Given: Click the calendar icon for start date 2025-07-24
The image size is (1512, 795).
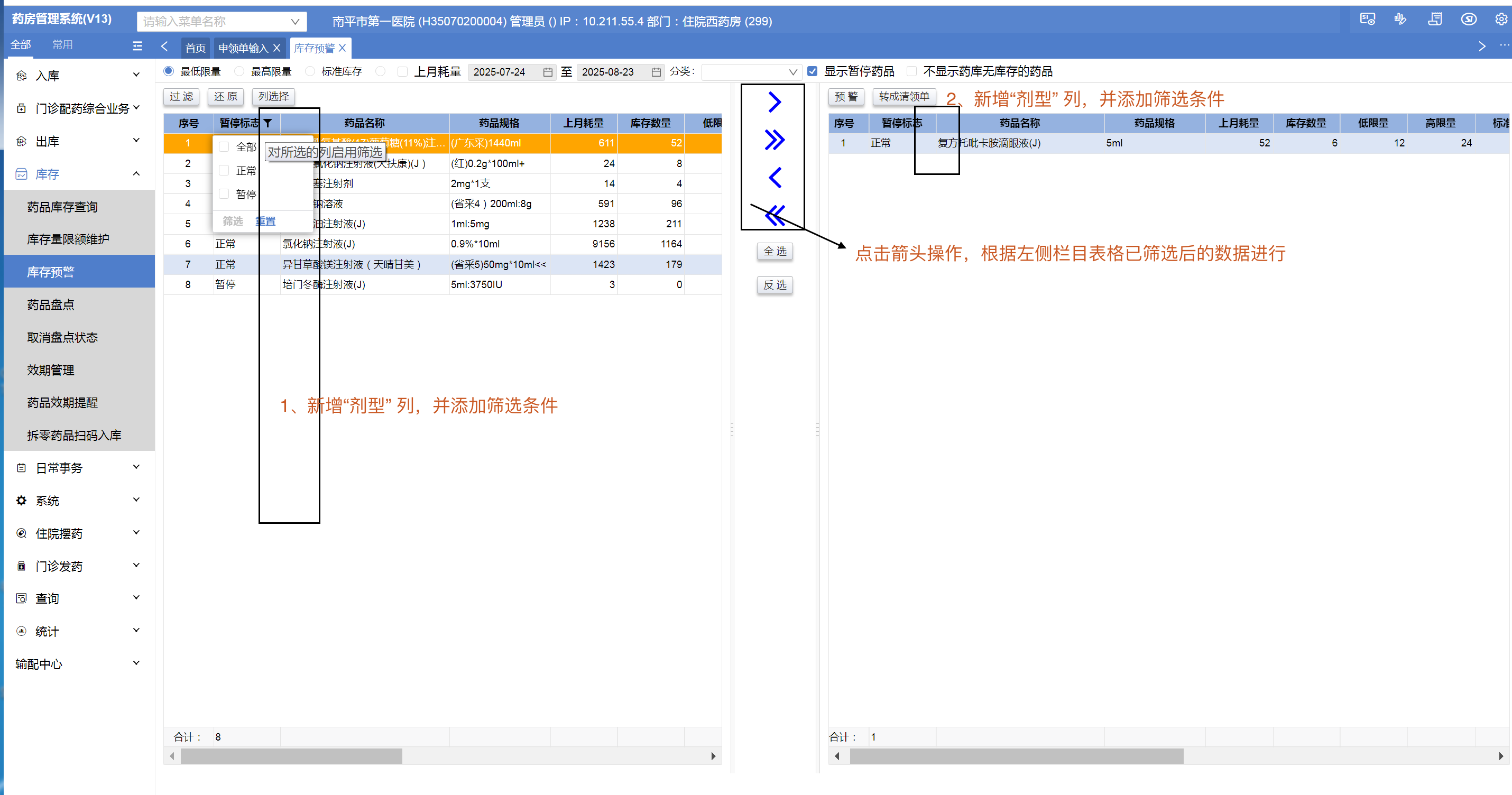Looking at the screenshot, I should tap(547, 72).
